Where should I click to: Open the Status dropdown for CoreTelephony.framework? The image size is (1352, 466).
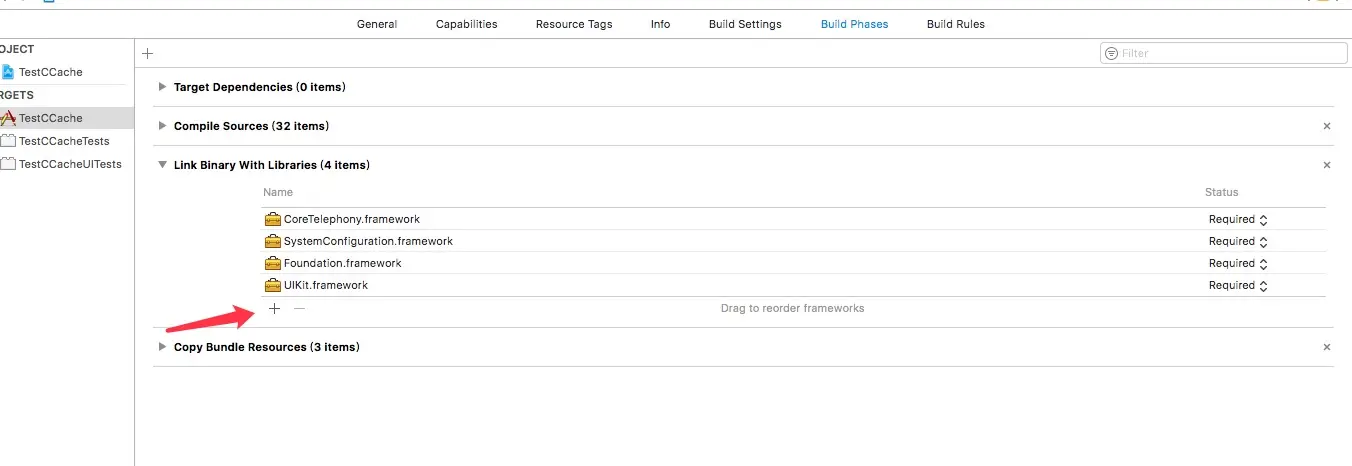point(1238,219)
